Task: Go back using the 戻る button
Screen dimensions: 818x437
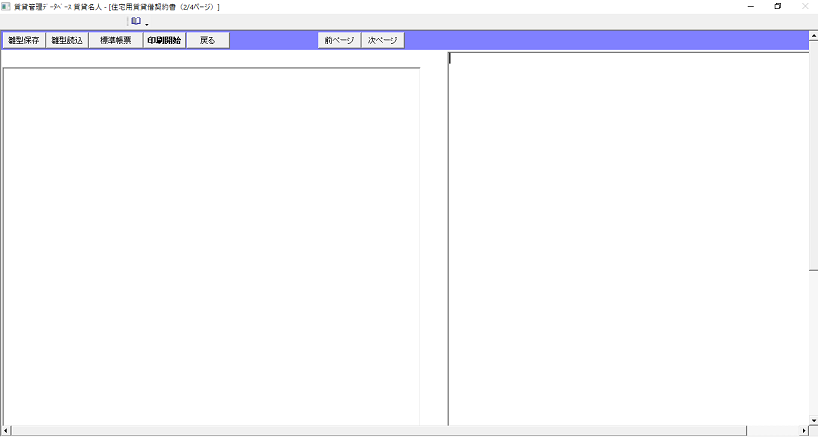Action: click(207, 40)
